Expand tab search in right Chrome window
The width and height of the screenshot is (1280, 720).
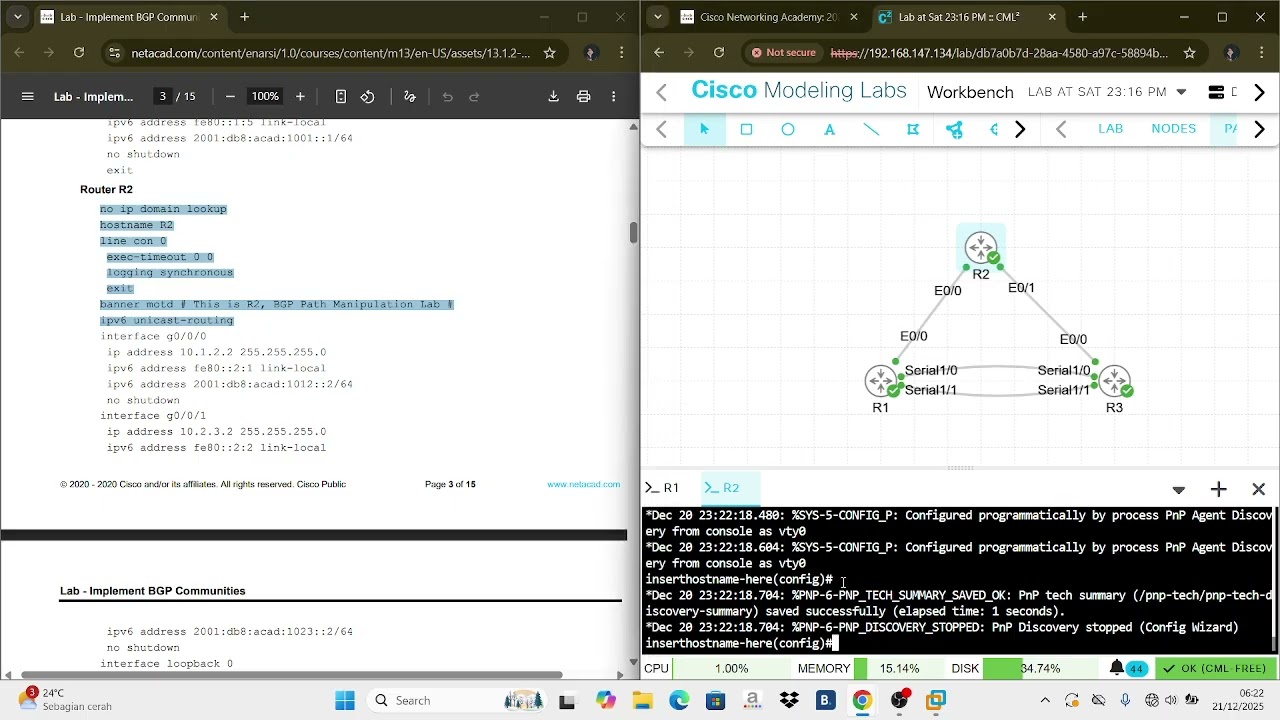[657, 17]
